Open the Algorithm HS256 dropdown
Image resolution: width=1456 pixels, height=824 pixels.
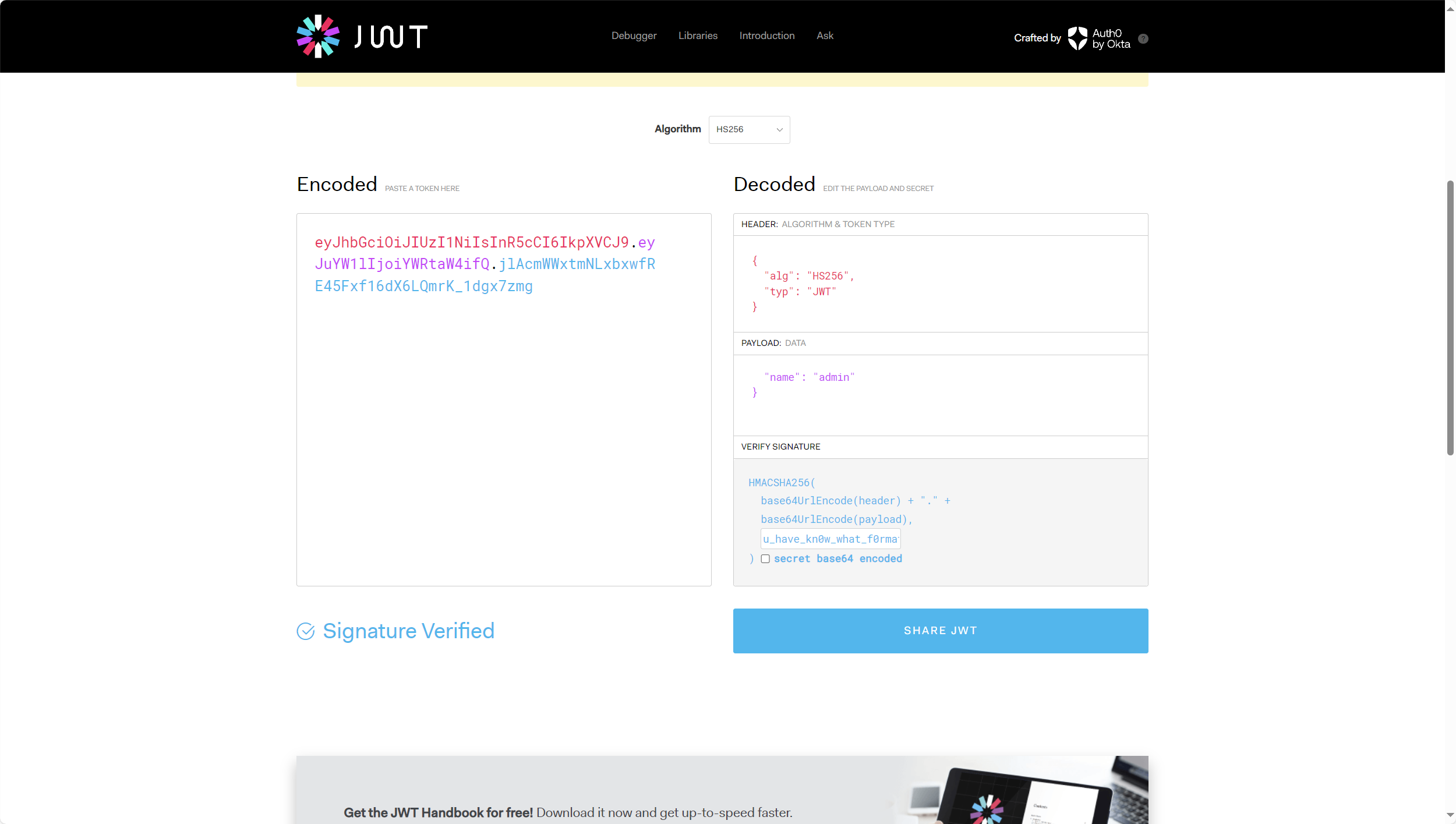[748, 129]
